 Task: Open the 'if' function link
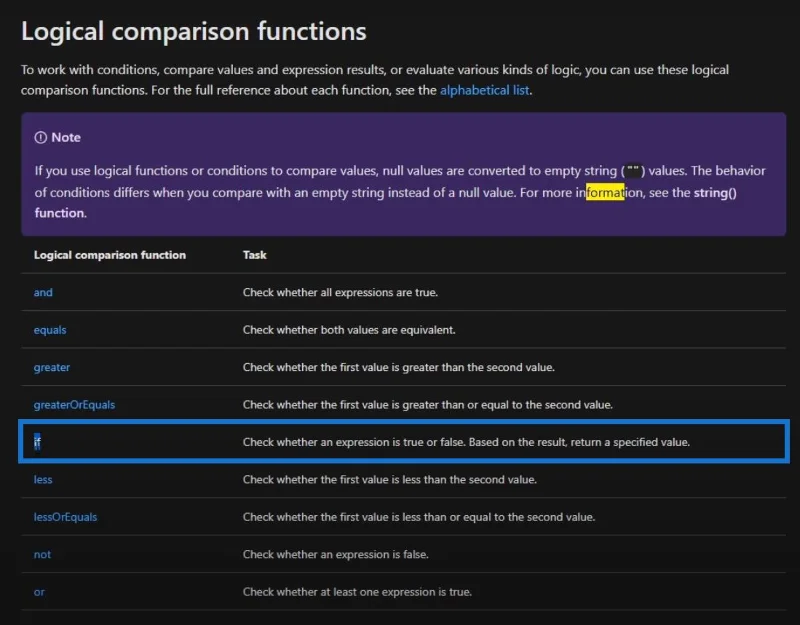click(x=37, y=442)
